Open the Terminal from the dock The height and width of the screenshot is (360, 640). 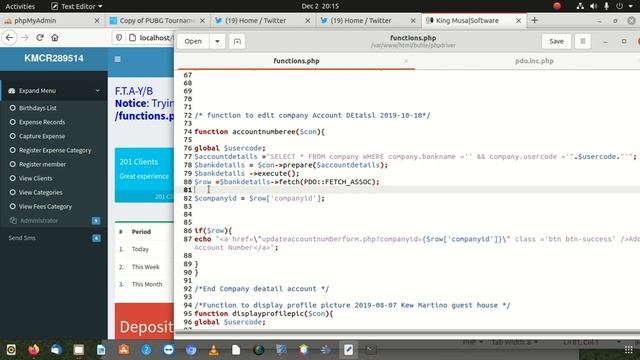371,350
